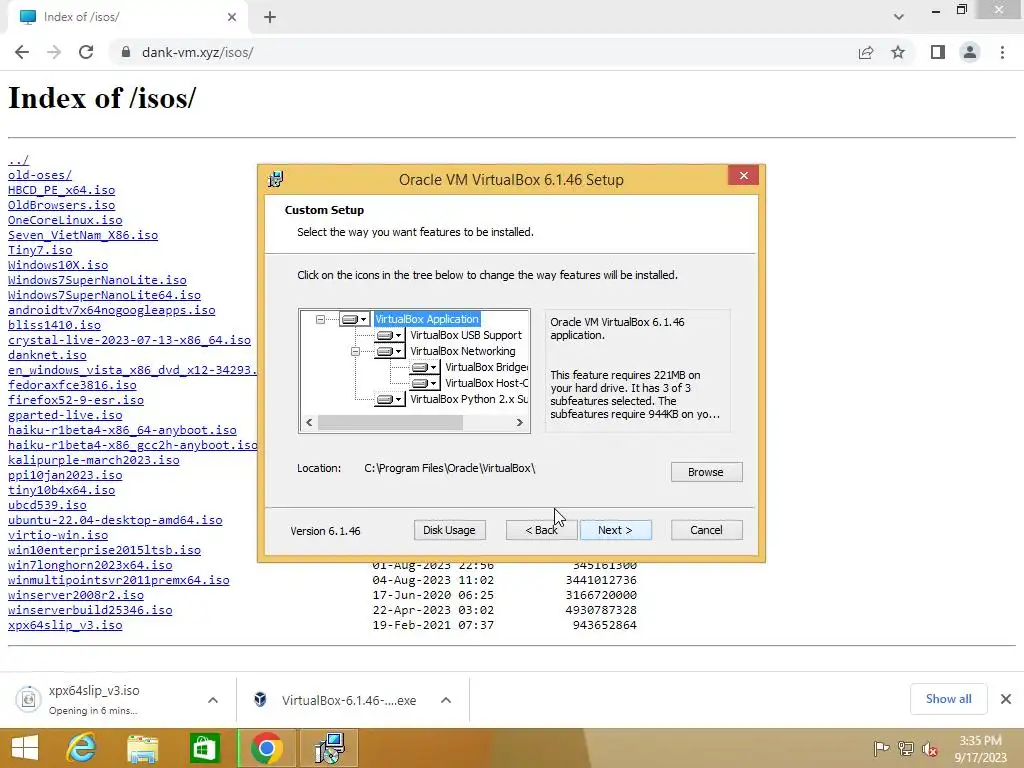
Task: Click Show all downloads
Action: 948,699
